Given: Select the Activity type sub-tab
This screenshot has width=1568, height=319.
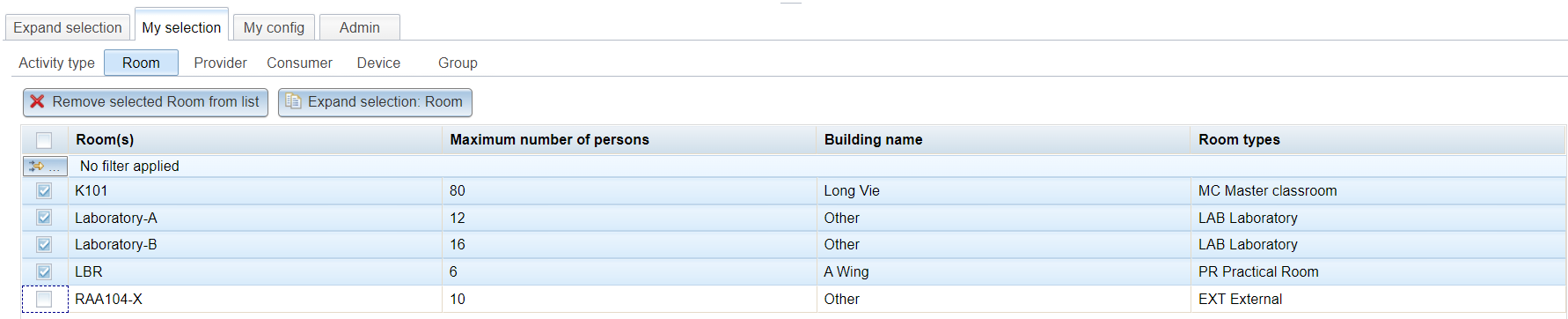Looking at the screenshot, I should pos(56,63).
